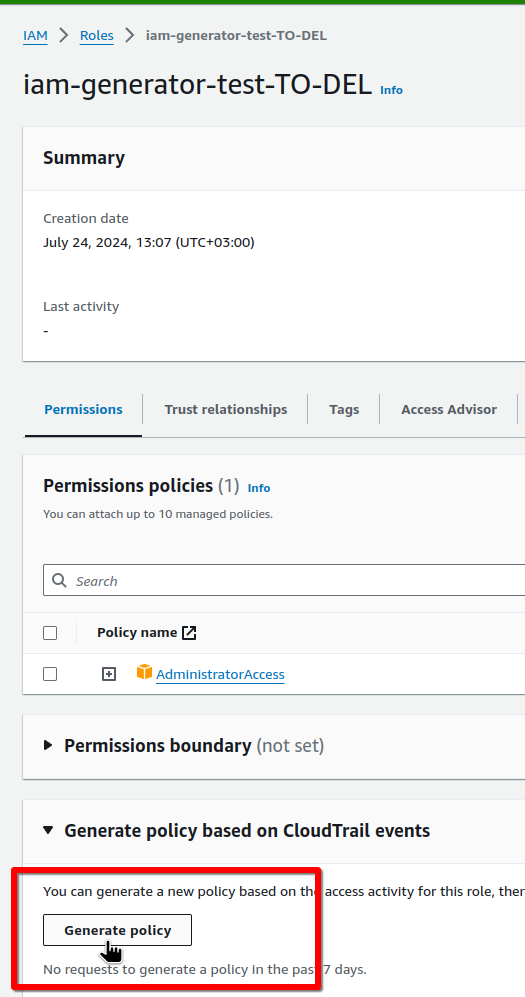This screenshot has height=997, width=525.
Task: Open the AdministratorAccess policy link
Action: click(x=221, y=675)
